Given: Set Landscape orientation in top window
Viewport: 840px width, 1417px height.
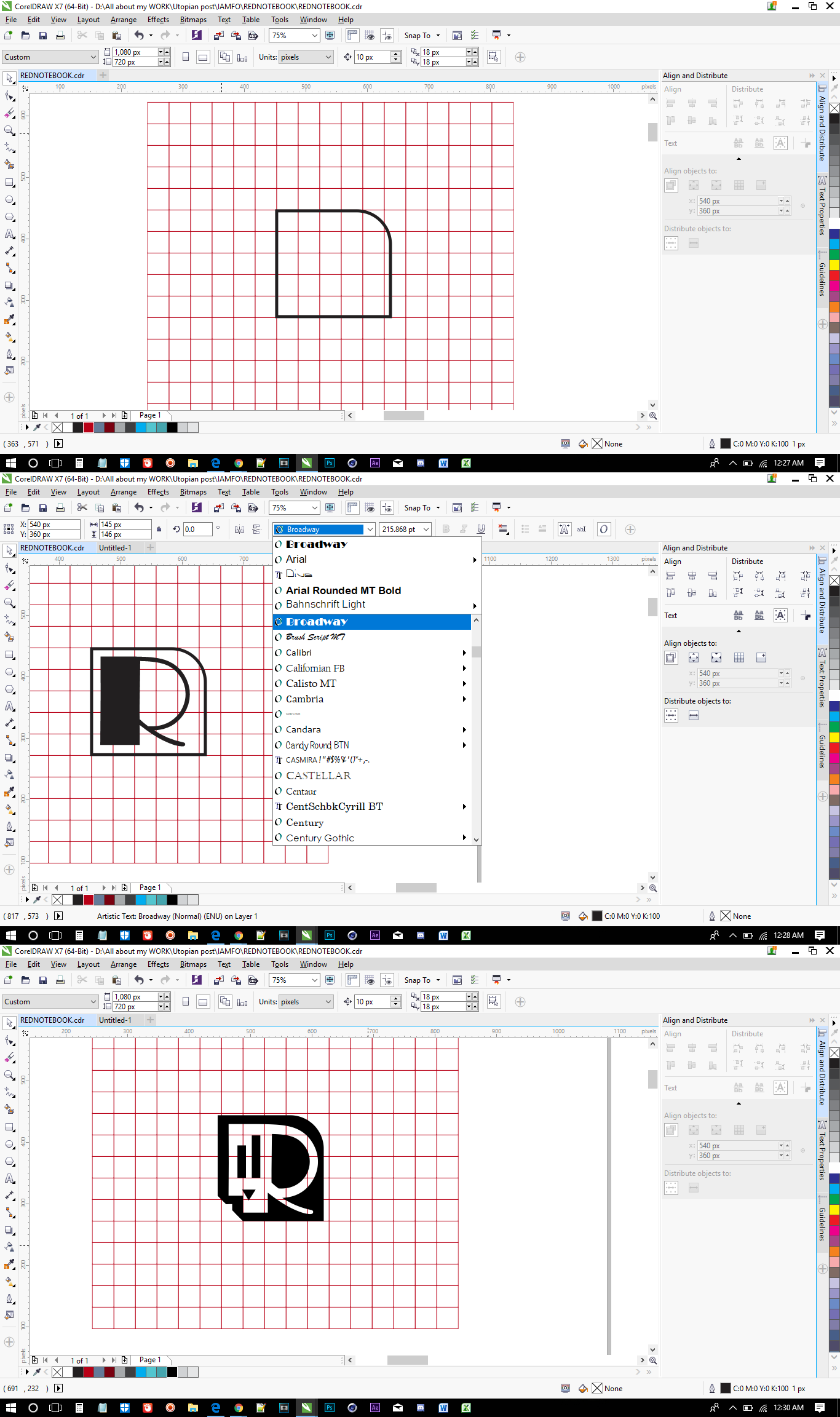Looking at the screenshot, I should click(203, 57).
